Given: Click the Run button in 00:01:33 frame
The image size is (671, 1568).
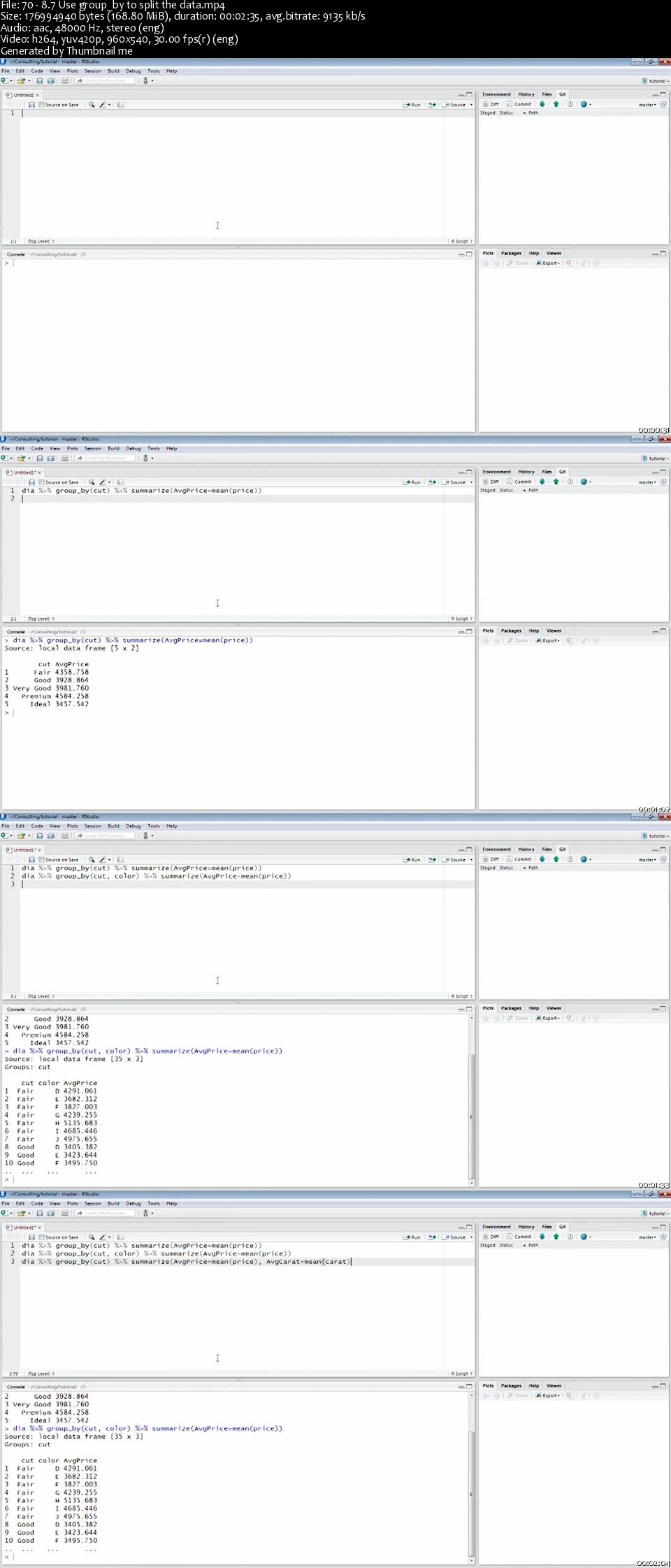Looking at the screenshot, I should [412, 860].
